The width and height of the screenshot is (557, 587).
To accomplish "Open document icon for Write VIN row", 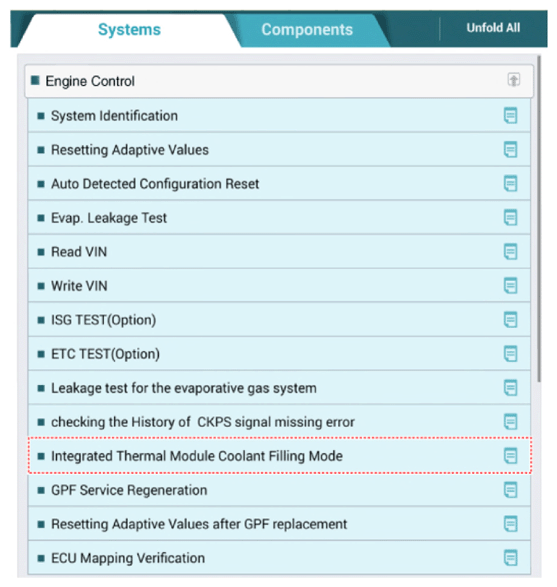I will [510, 286].
